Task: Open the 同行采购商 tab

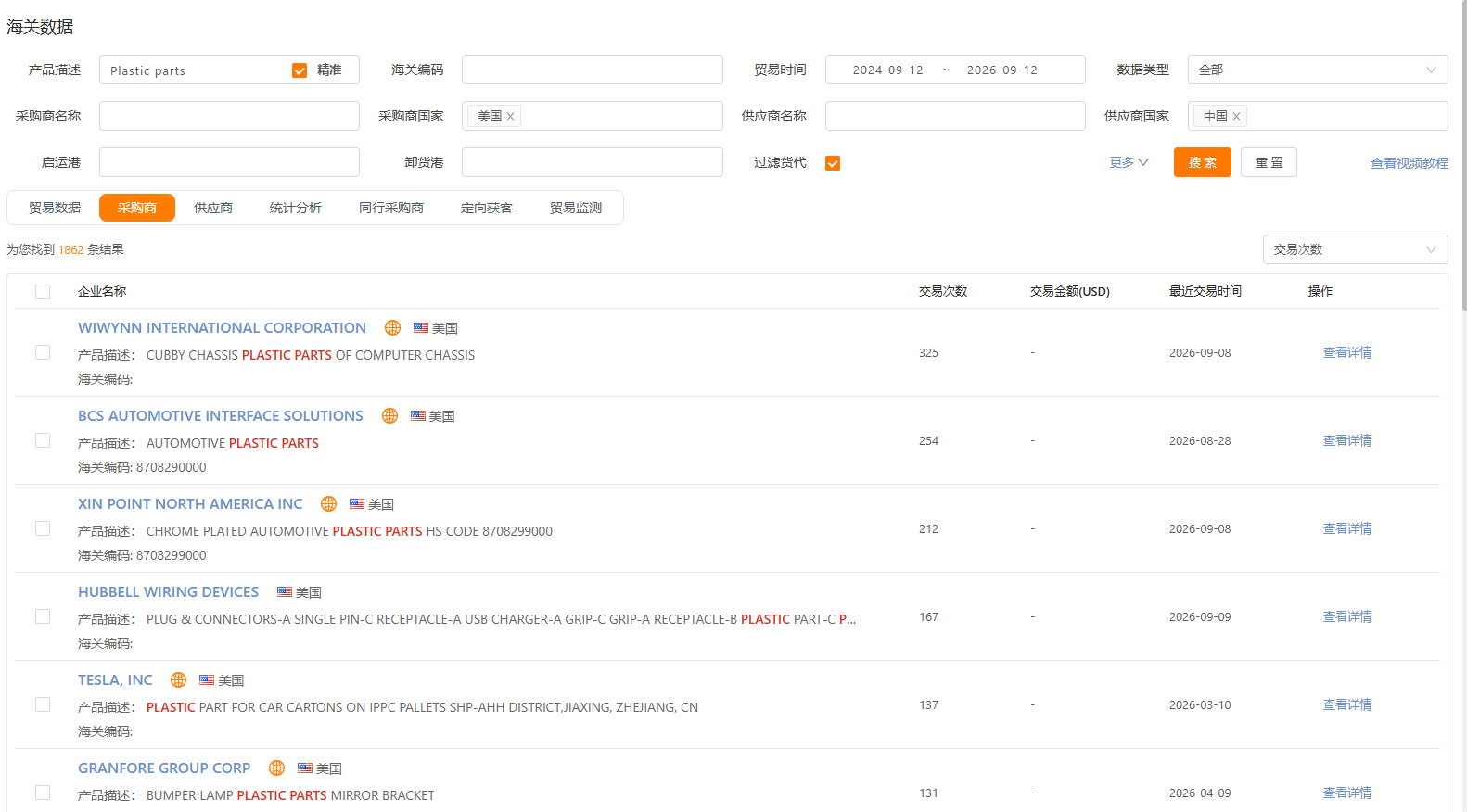Action: [x=391, y=208]
